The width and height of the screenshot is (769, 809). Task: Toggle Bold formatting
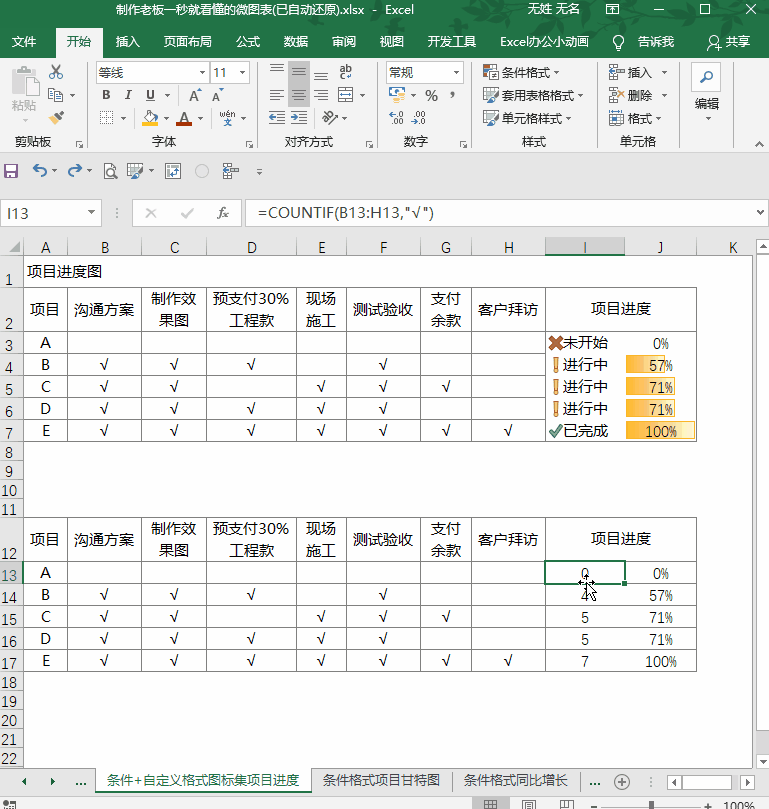pyautogui.click(x=106, y=95)
